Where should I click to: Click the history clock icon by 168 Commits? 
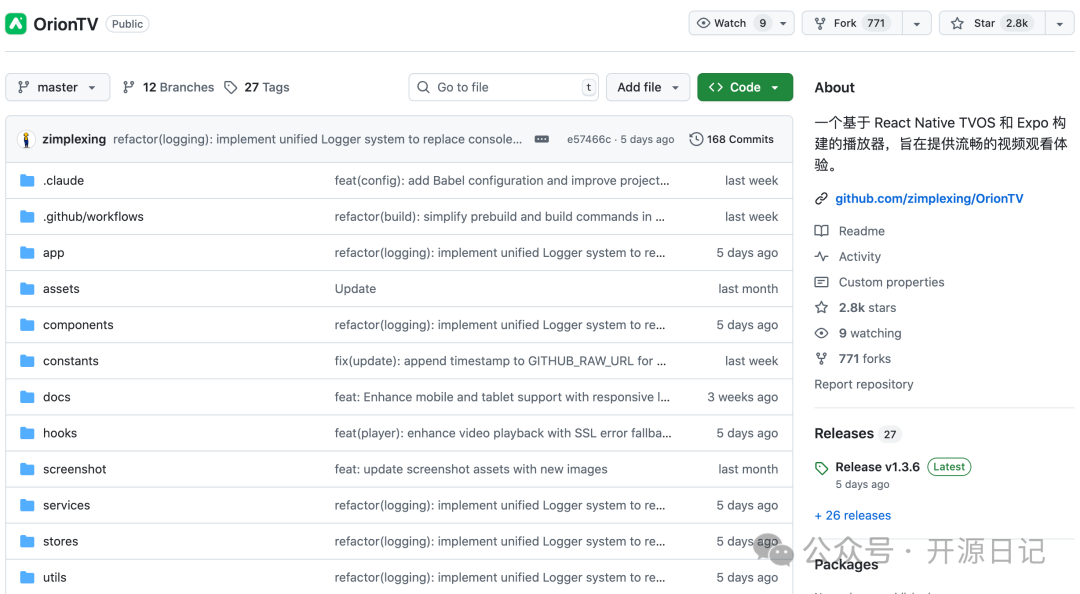point(696,139)
